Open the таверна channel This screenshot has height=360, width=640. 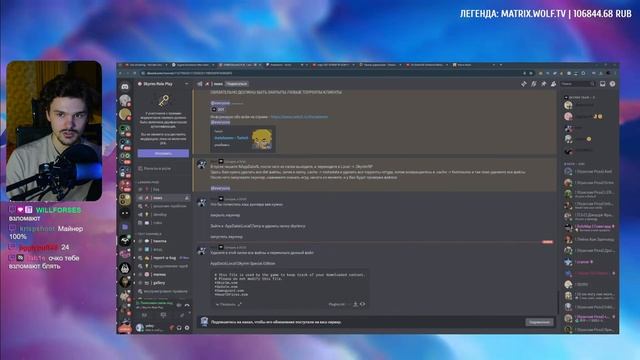coord(163,241)
